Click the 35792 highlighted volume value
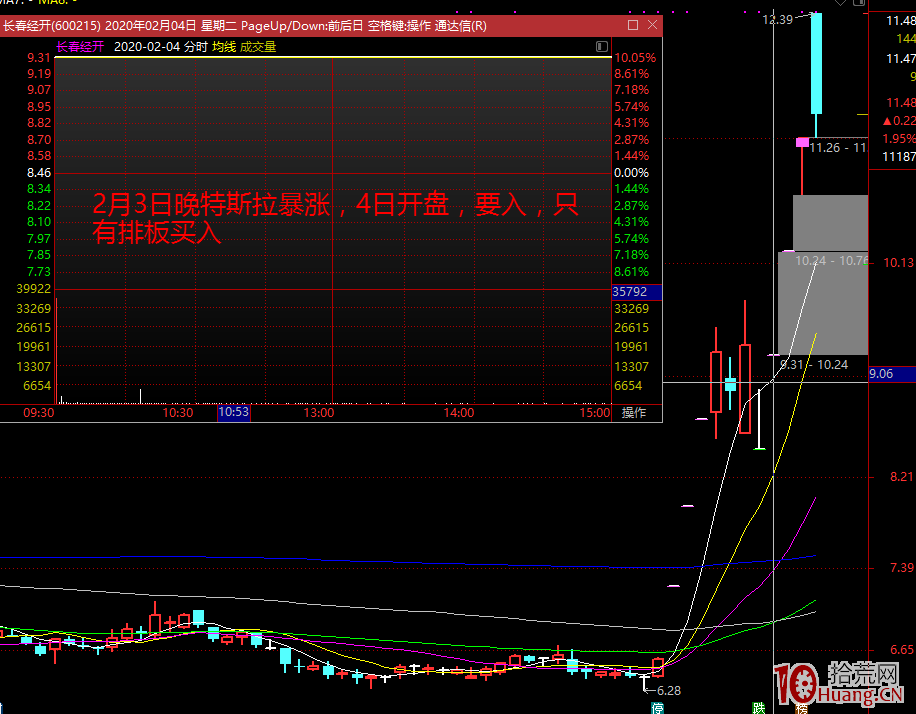Viewport: 916px width, 714px height. [630, 292]
